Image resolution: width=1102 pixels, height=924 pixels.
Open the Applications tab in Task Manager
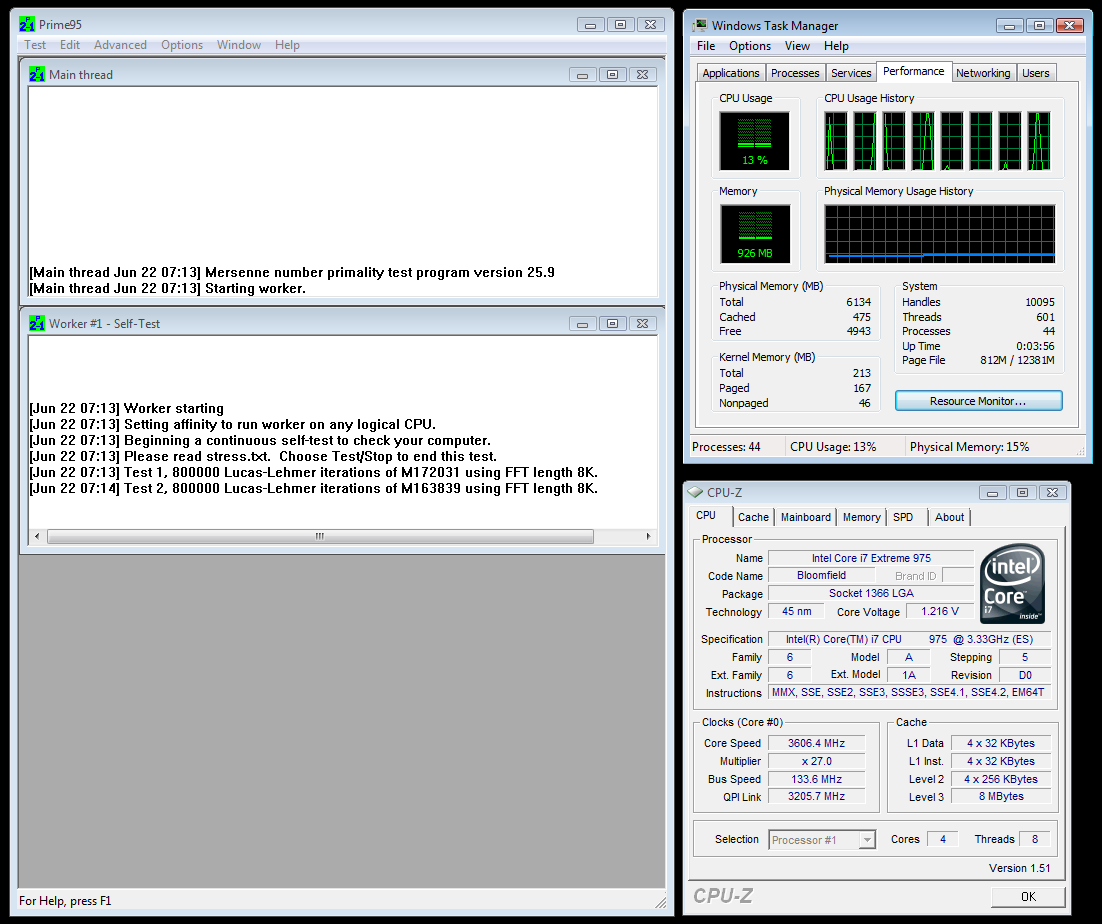click(730, 72)
